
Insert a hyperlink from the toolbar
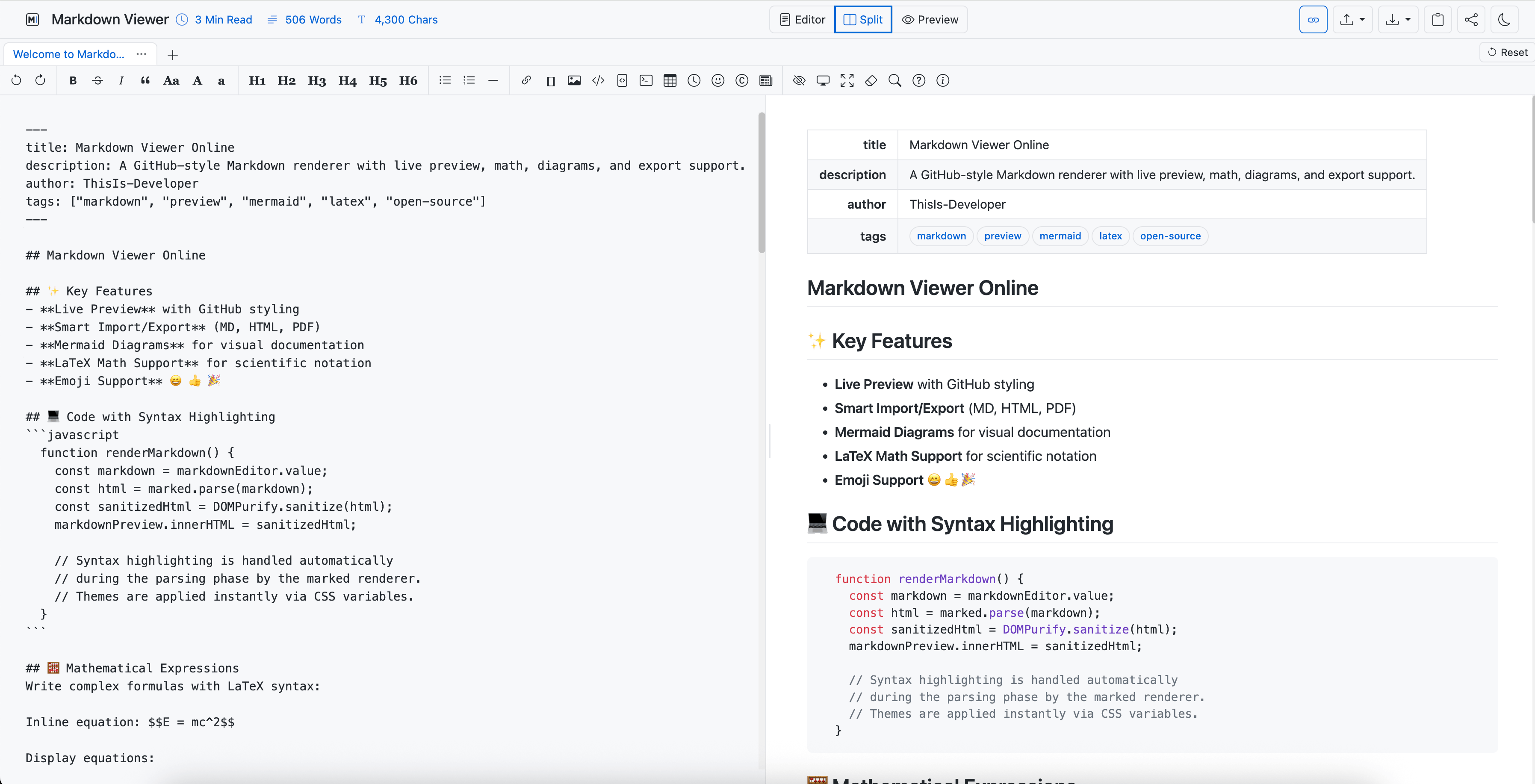pyautogui.click(x=526, y=80)
